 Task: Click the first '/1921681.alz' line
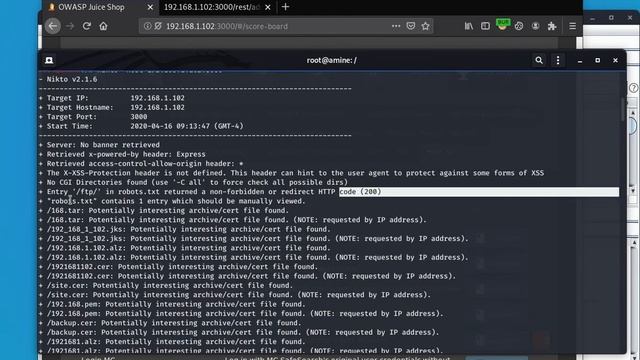(x=172, y=342)
